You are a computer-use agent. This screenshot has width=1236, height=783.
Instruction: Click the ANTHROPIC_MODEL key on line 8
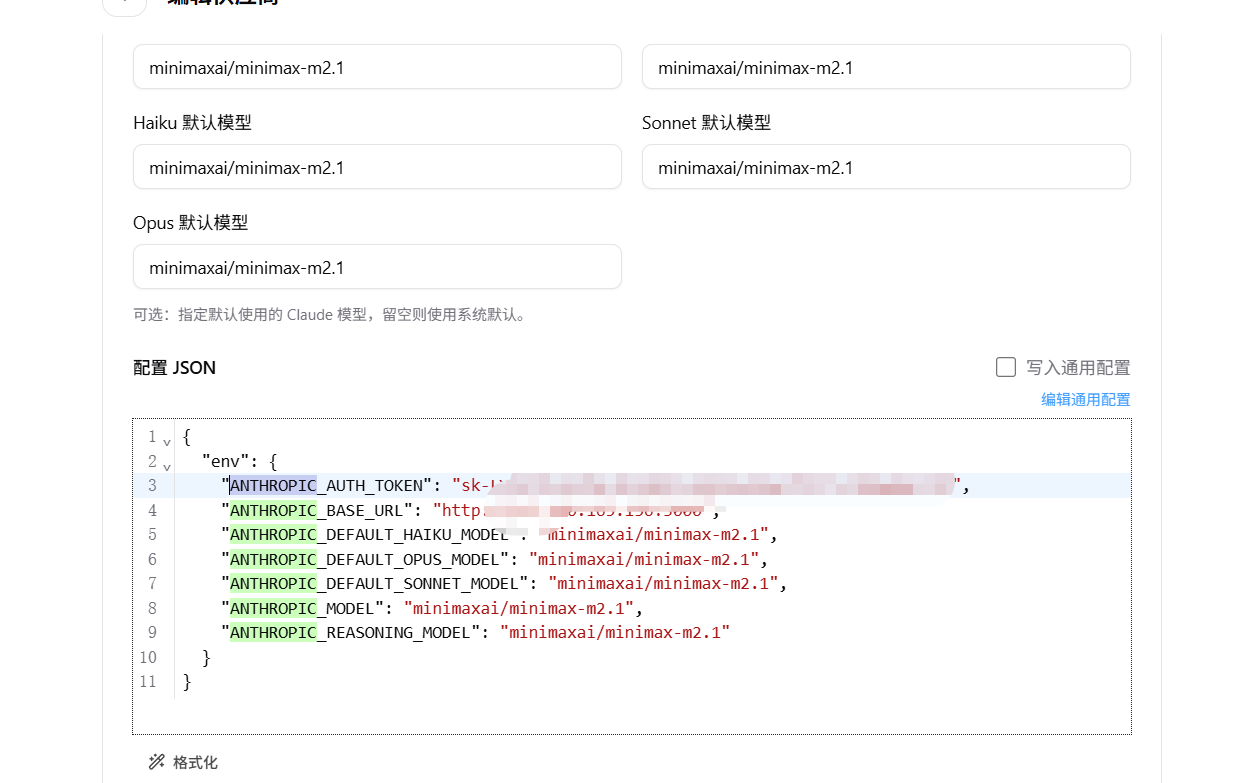click(x=303, y=608)
